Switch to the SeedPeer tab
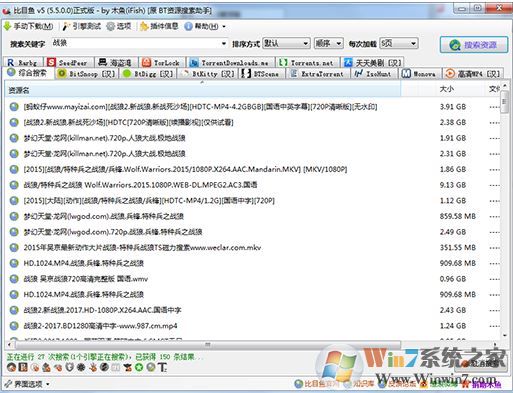 click(68, 62)
